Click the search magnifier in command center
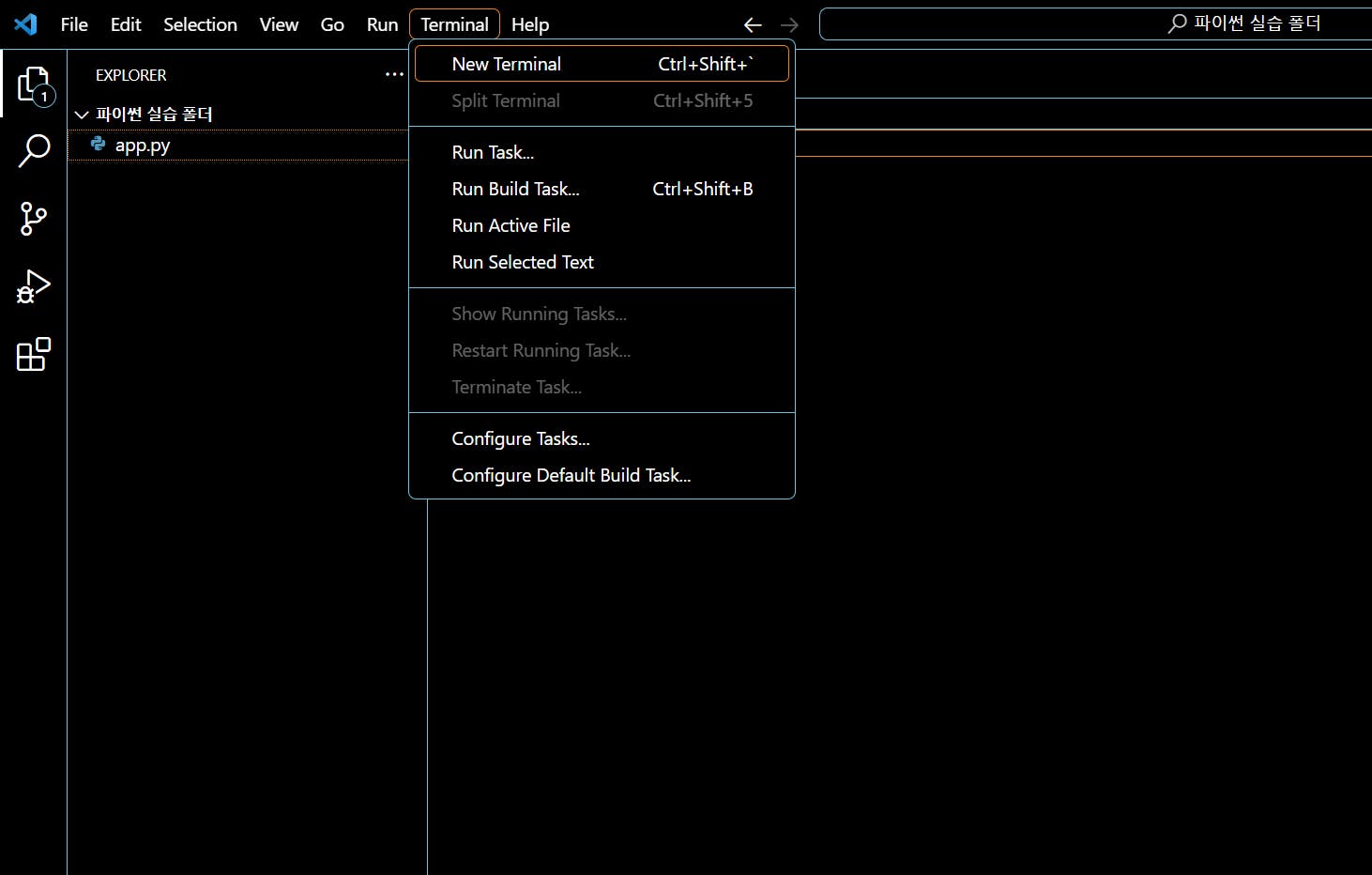Viewport: 1372px width, 875px height. point(1177,23)
